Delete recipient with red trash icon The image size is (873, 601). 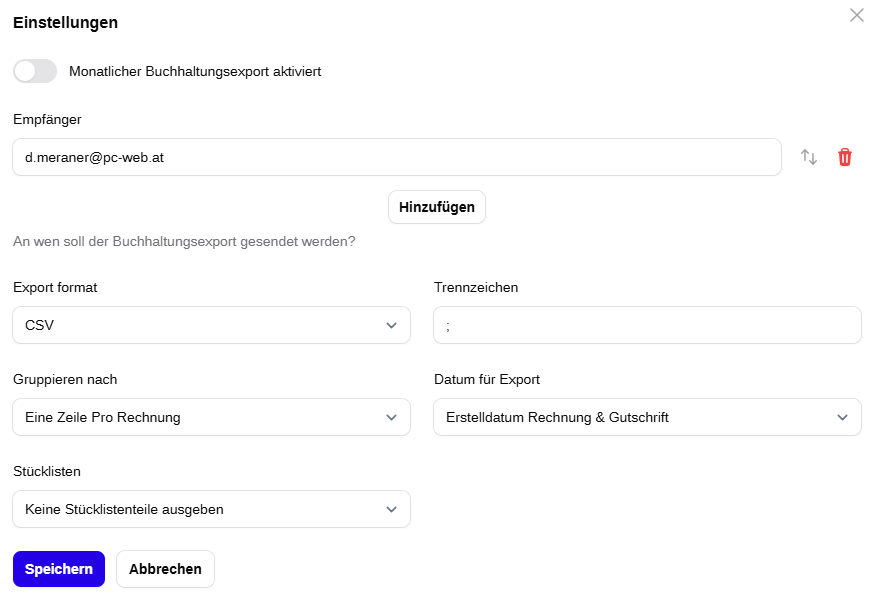click(x=845, y=157)
